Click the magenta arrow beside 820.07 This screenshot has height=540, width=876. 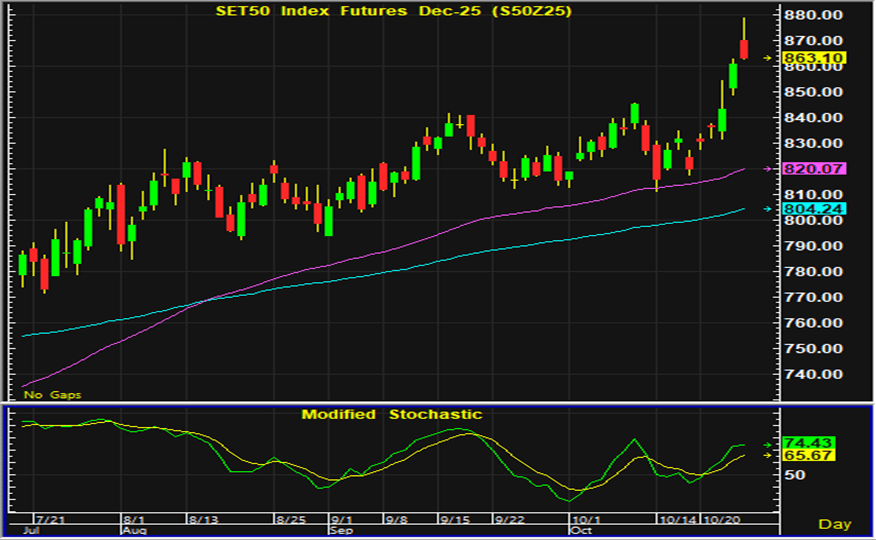[768, 169]
